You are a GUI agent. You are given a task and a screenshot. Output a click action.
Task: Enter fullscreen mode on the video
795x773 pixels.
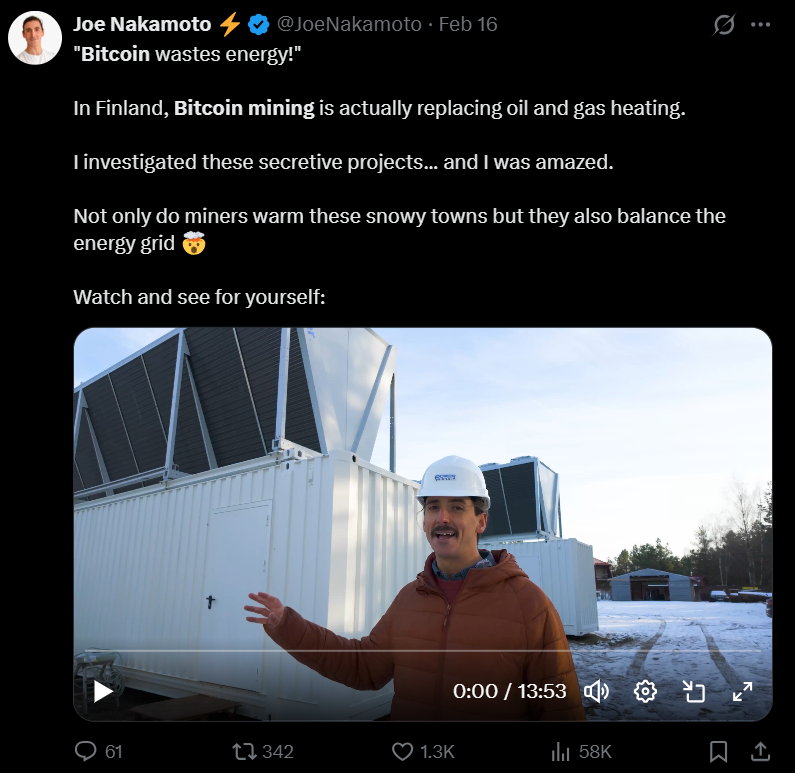[742, 691]
